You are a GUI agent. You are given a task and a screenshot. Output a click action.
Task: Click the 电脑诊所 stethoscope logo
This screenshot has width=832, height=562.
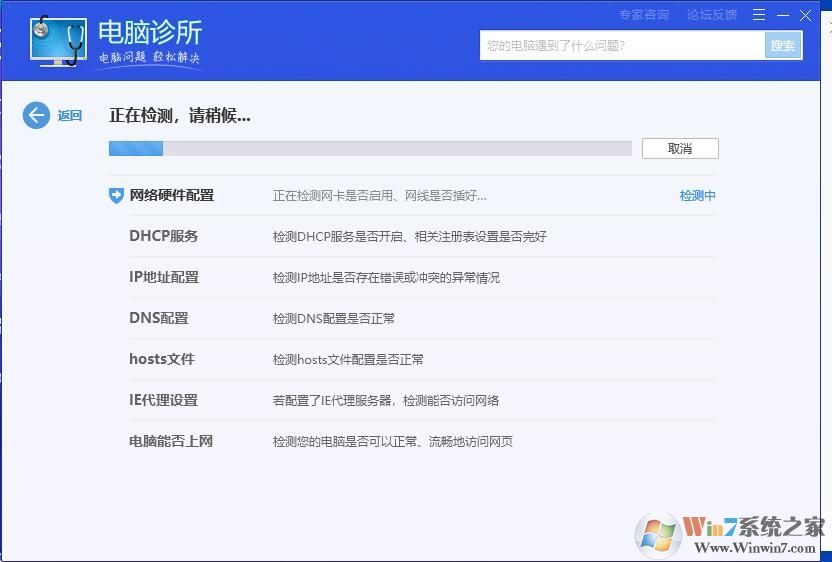click(x=58, y=42)
